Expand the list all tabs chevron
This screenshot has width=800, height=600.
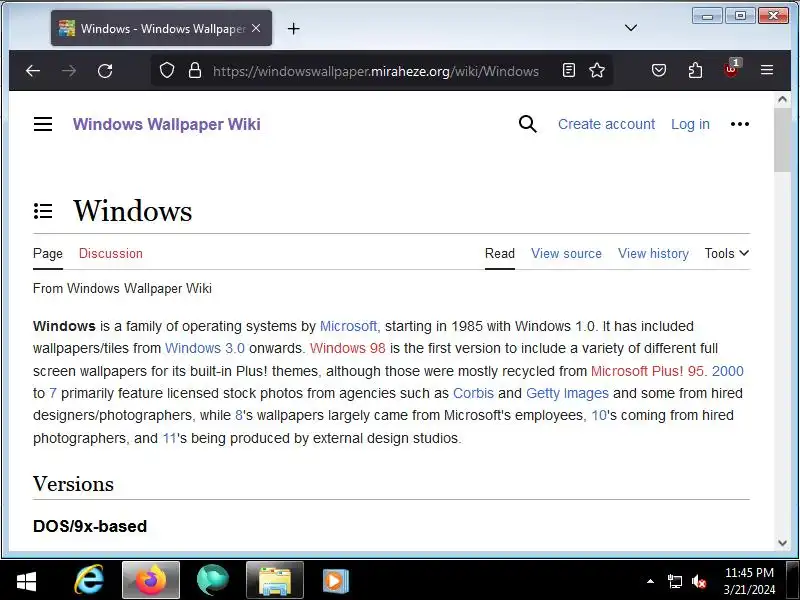point(631,28)
